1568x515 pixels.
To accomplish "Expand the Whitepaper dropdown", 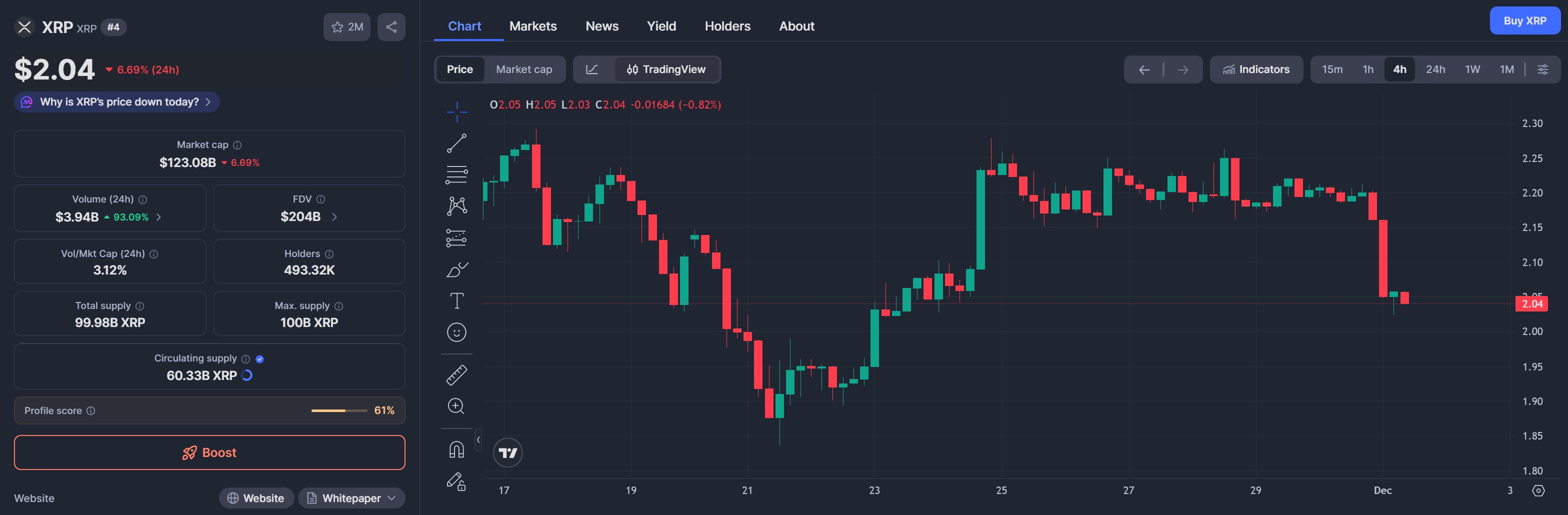I will [352, 498].
